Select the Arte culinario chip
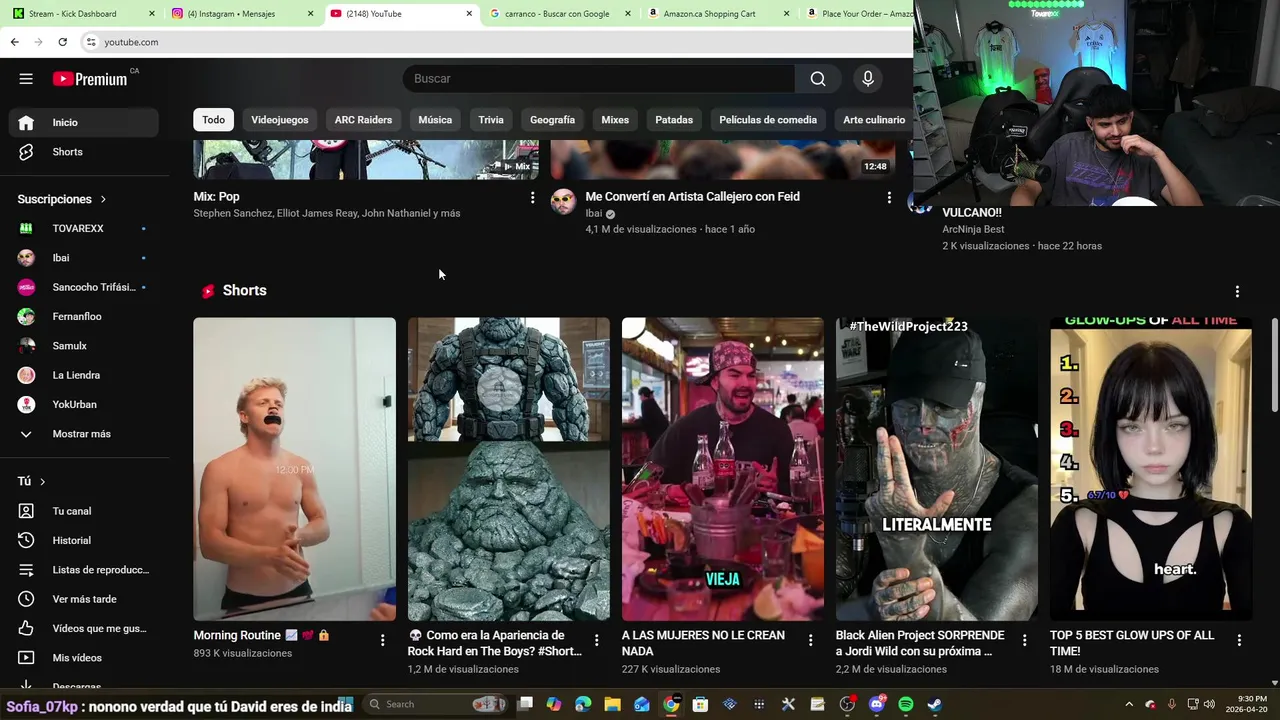Image resolution: width=1280 pixels, height=720 pixels. 874,120
